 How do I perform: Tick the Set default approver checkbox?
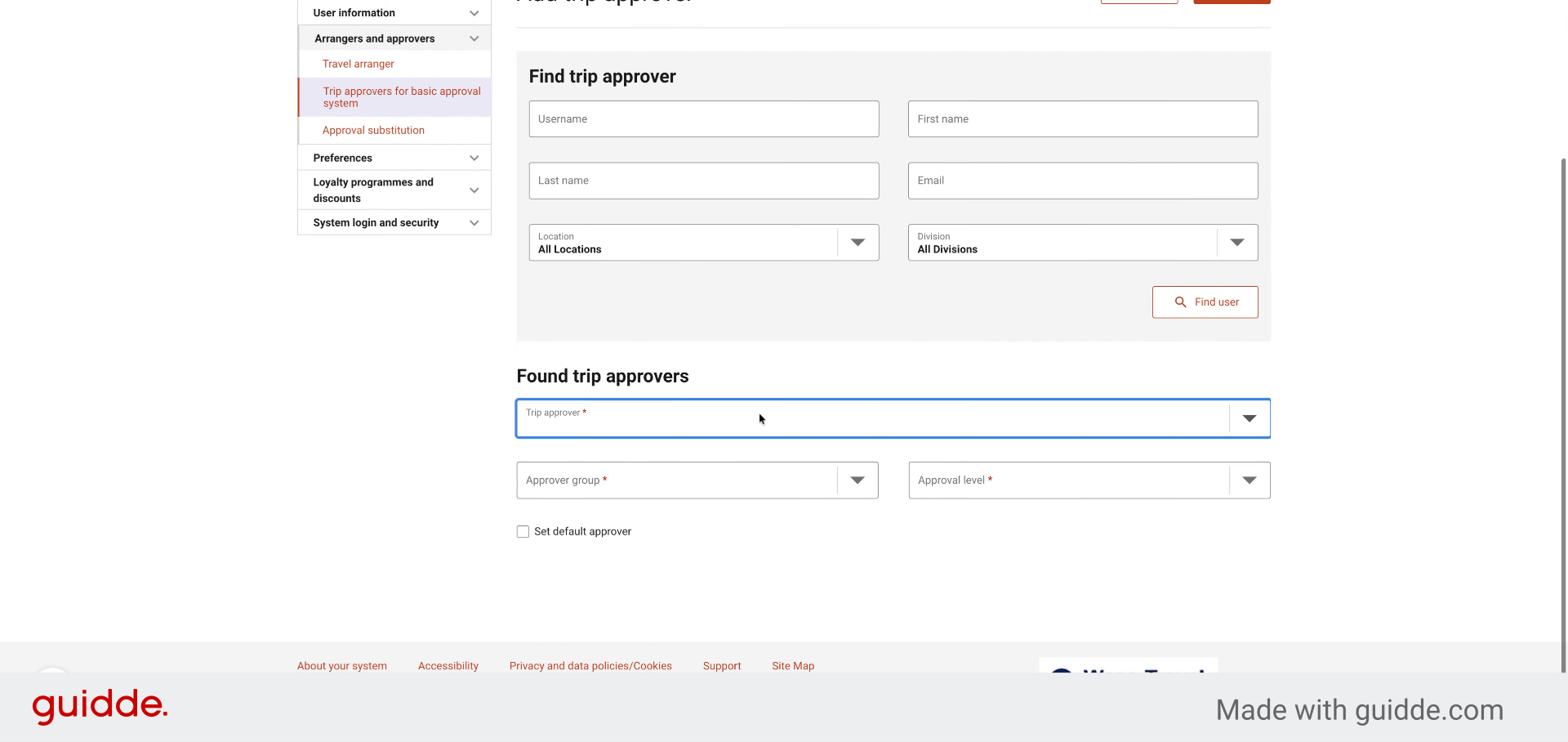523,531
